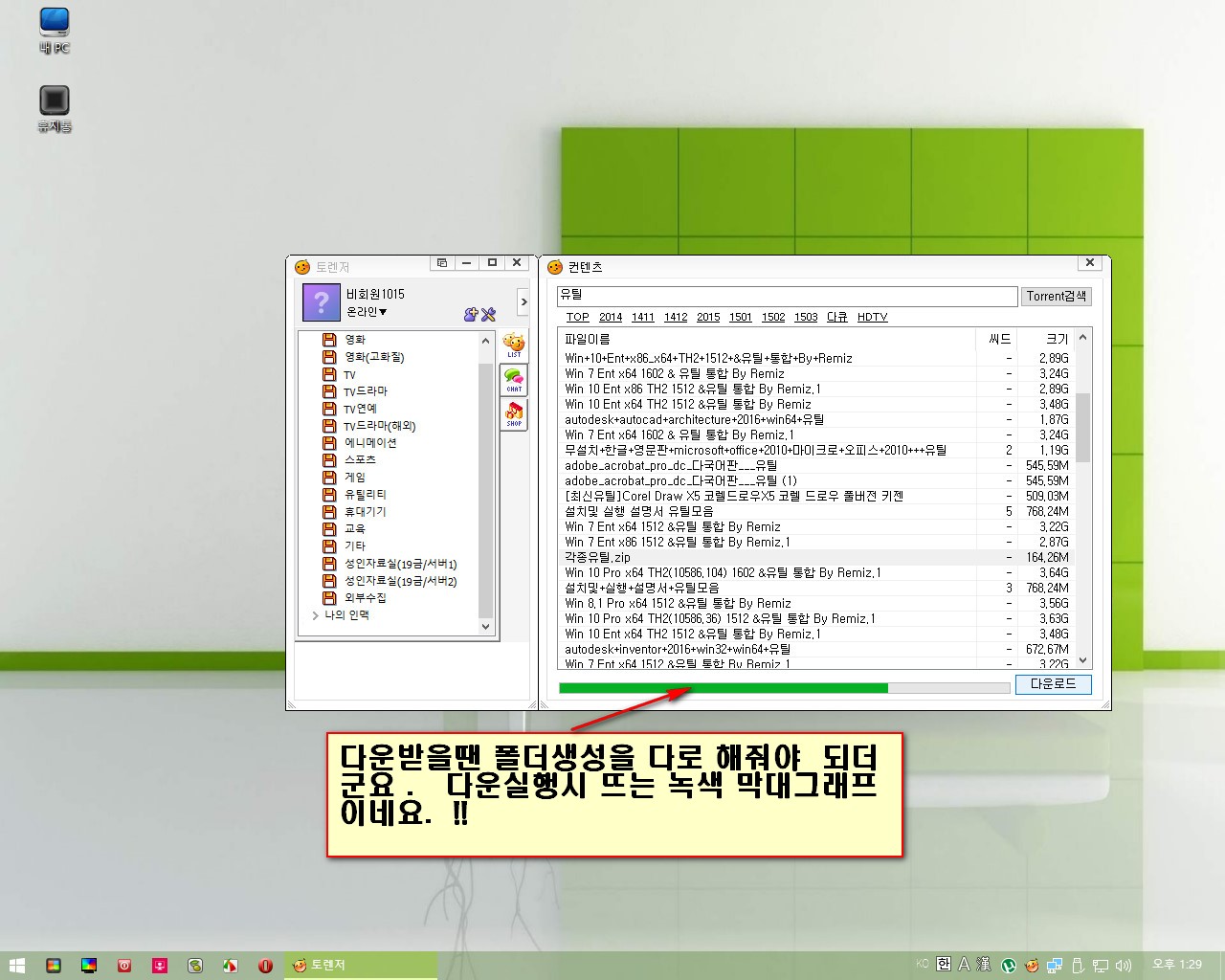Open the HDTV link tab
This screenshot has width=1225, height=980.
click(x=872, y=317)
